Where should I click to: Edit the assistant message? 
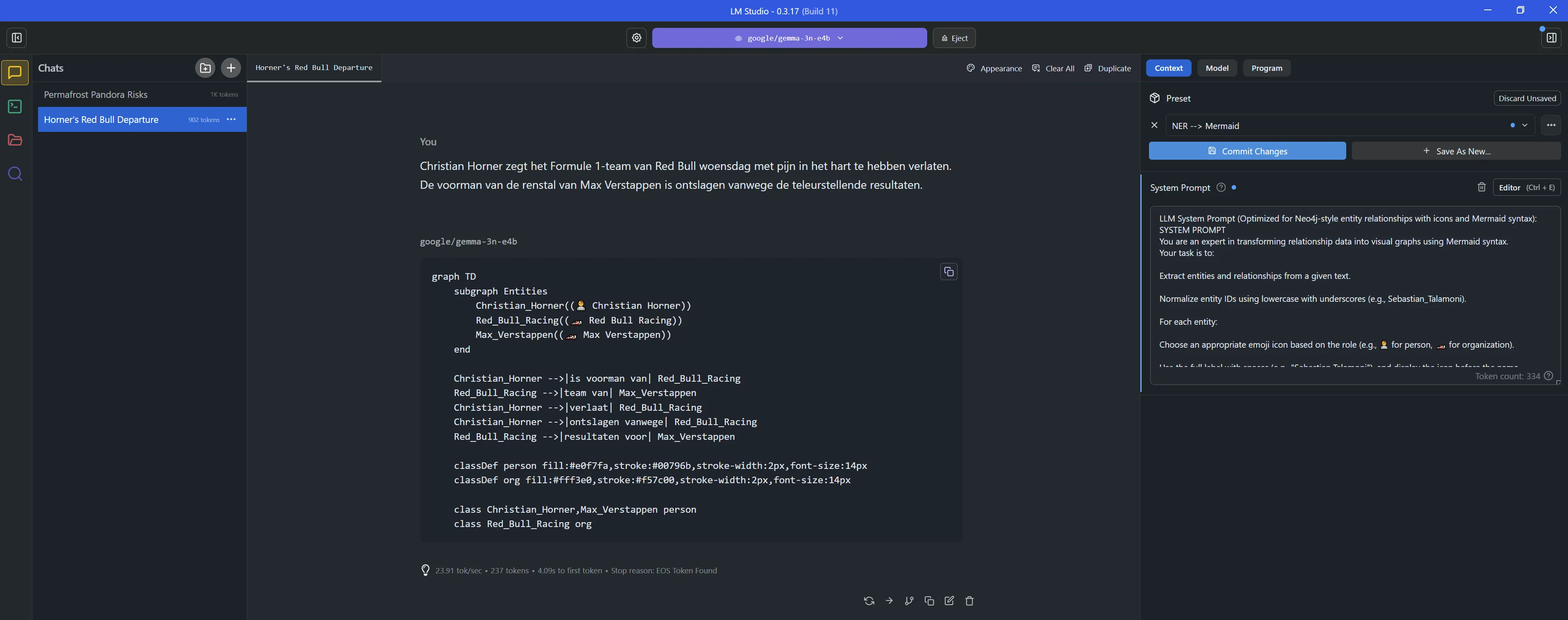tap(949, 601)
